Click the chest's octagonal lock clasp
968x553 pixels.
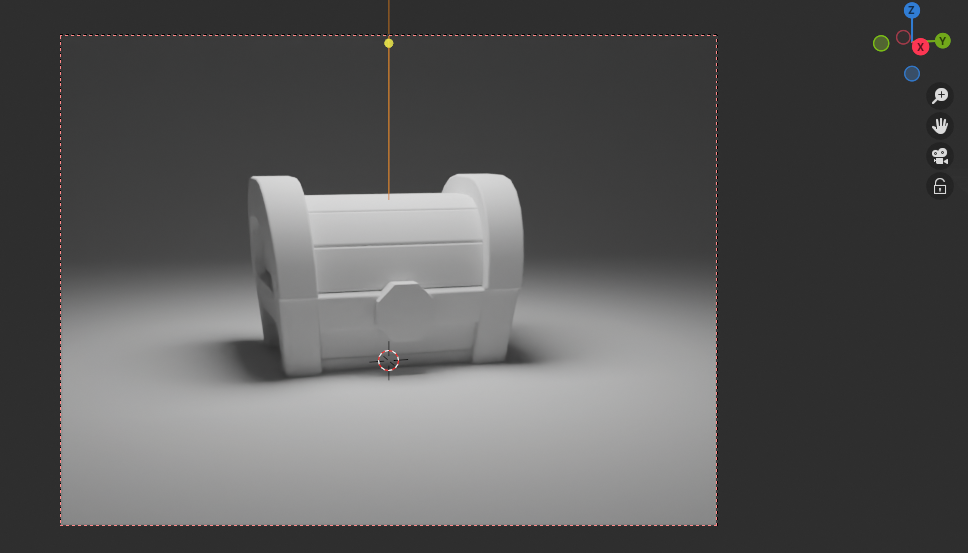click(406, 312)
